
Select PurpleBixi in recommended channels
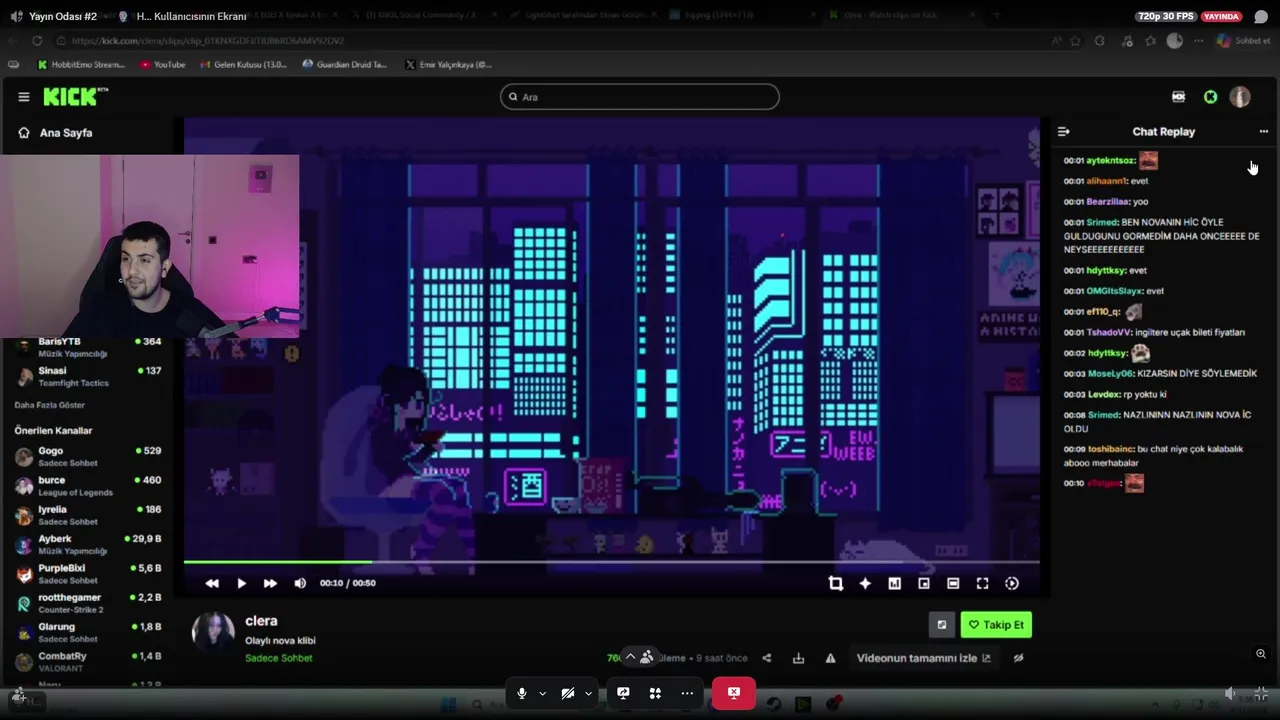tap(88, 574)
